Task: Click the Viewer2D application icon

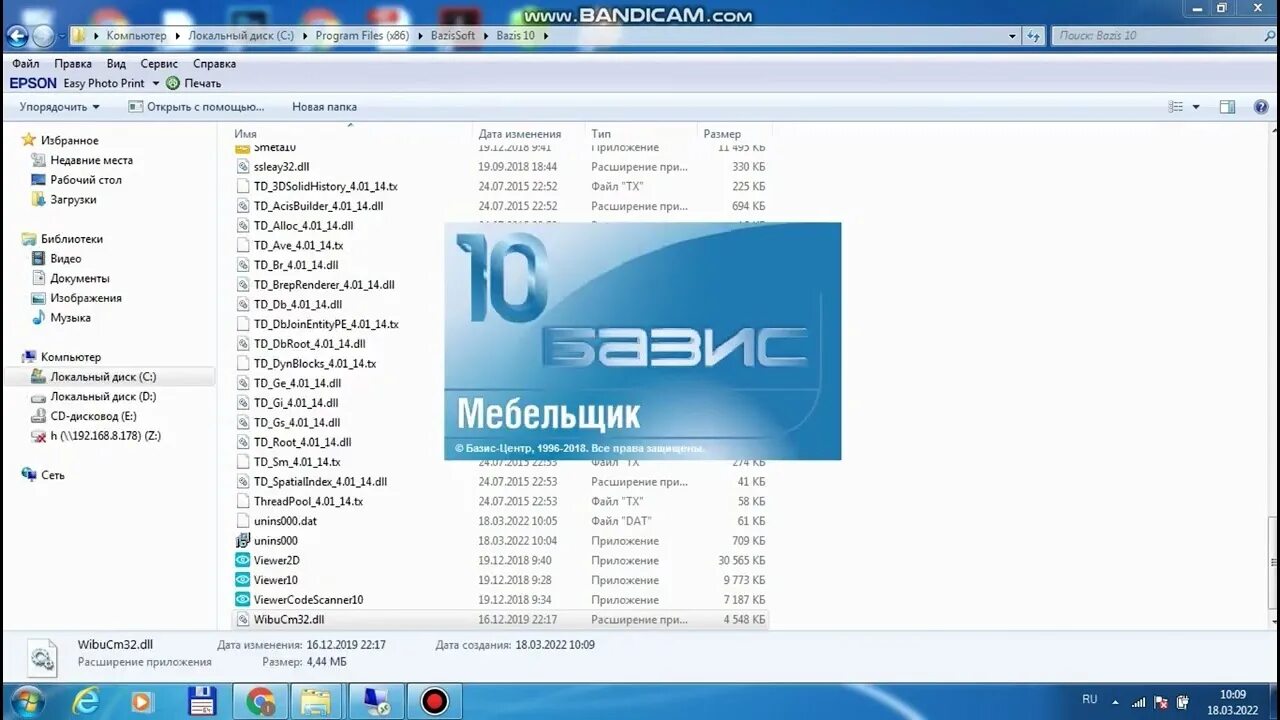Action: 242,561
